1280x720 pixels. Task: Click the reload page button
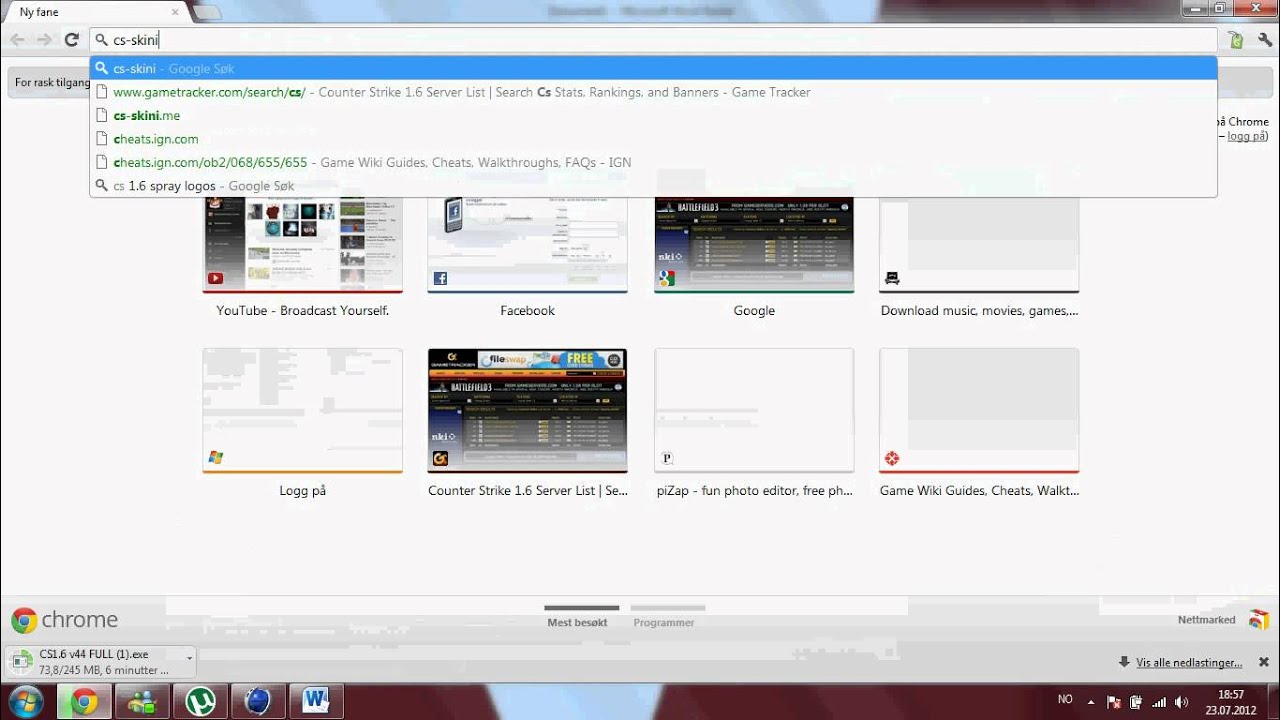(x=71, y=40)
